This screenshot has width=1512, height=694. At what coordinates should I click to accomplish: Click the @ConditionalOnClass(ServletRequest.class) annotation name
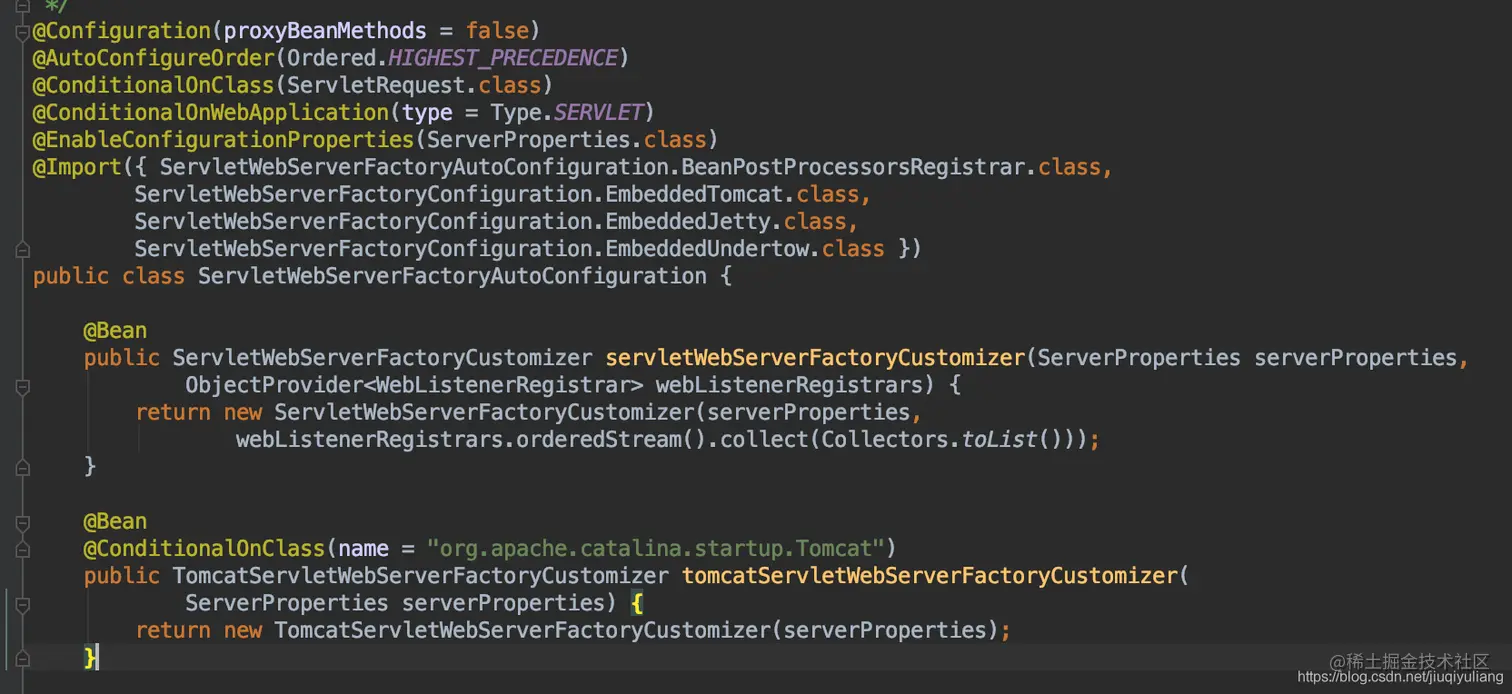(x=153, y=85)
